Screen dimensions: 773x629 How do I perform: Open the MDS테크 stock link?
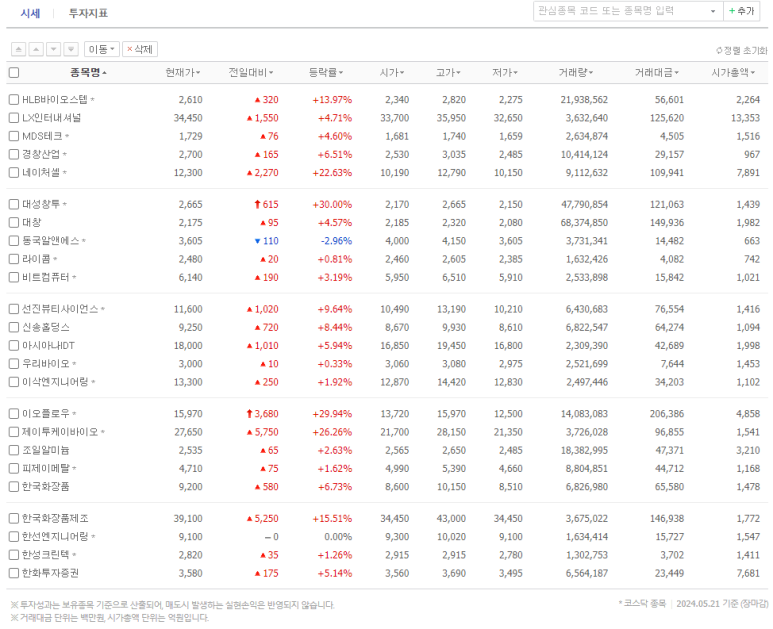[42, 136]
